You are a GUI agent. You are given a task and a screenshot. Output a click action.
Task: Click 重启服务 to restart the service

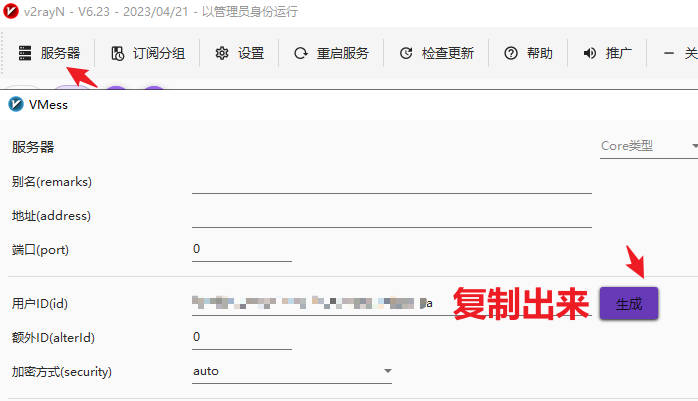click(332, 53)
